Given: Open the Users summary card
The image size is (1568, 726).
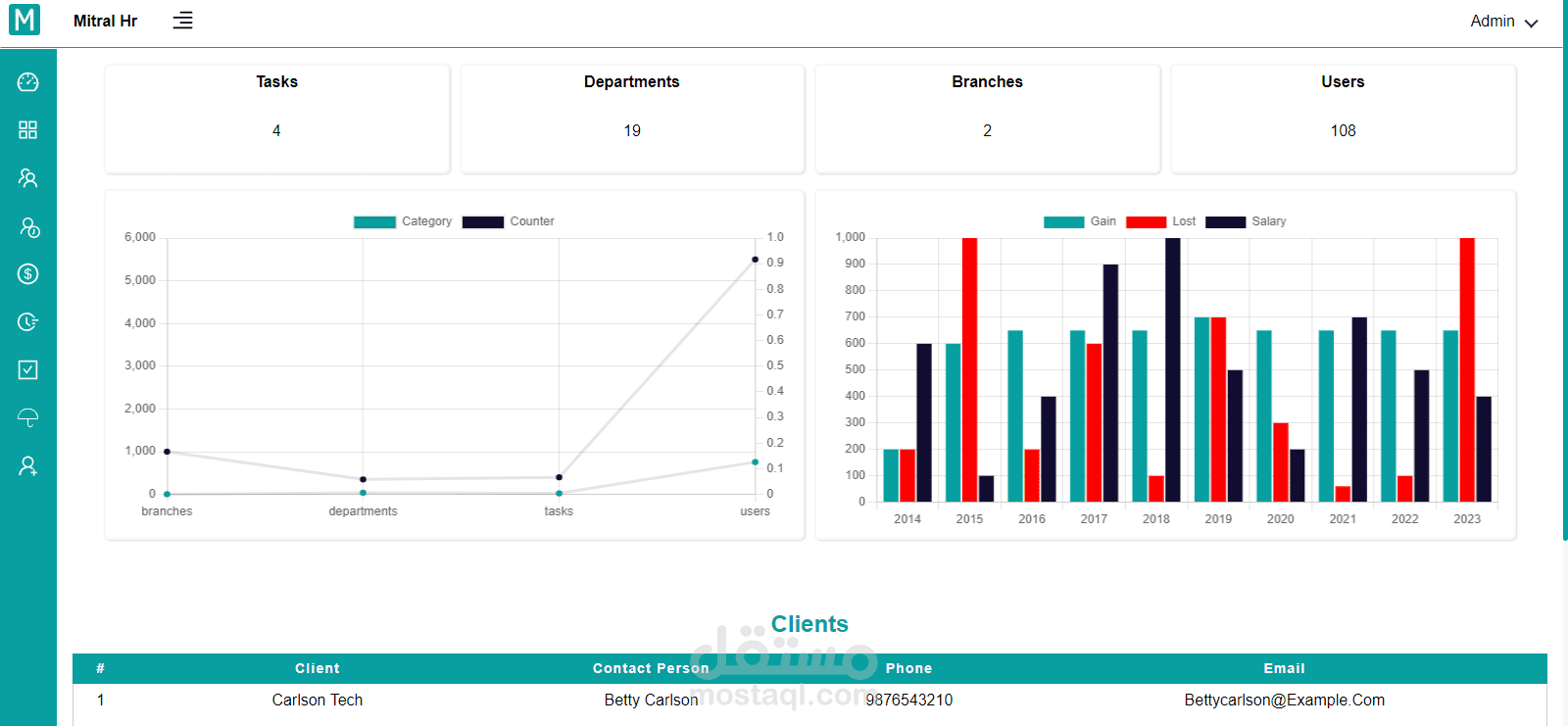Looking at the screenshot, I should [x=1344, y=119].
